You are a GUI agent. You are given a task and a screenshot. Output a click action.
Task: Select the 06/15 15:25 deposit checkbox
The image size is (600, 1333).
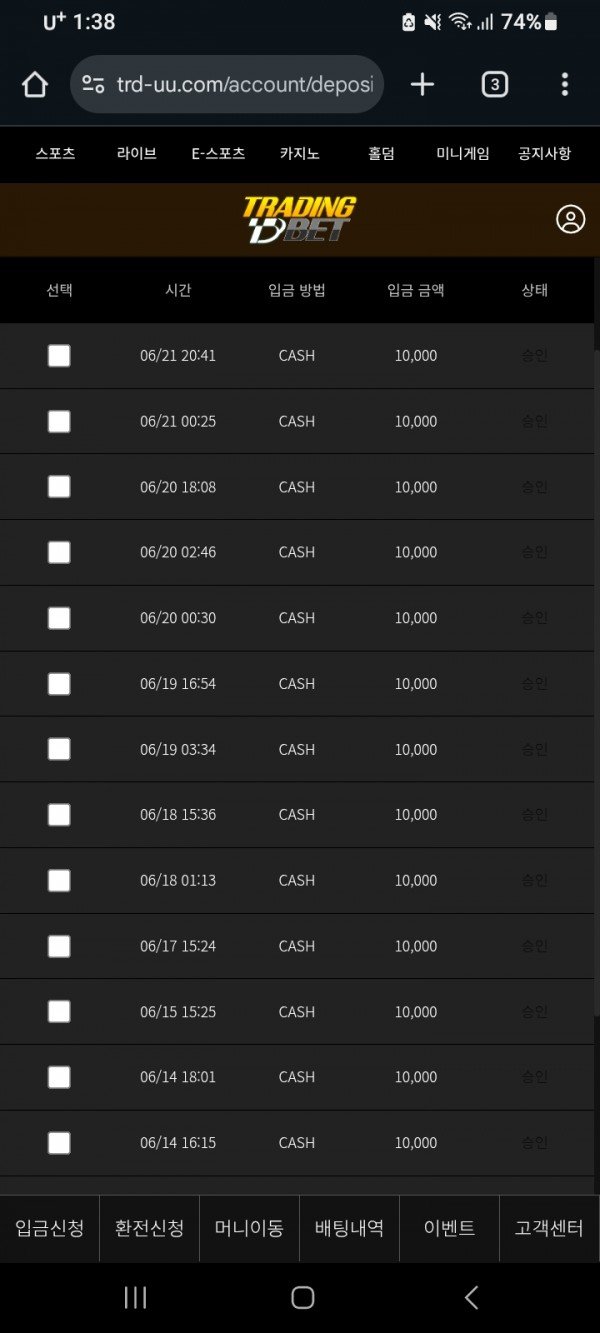(59, 1012)
